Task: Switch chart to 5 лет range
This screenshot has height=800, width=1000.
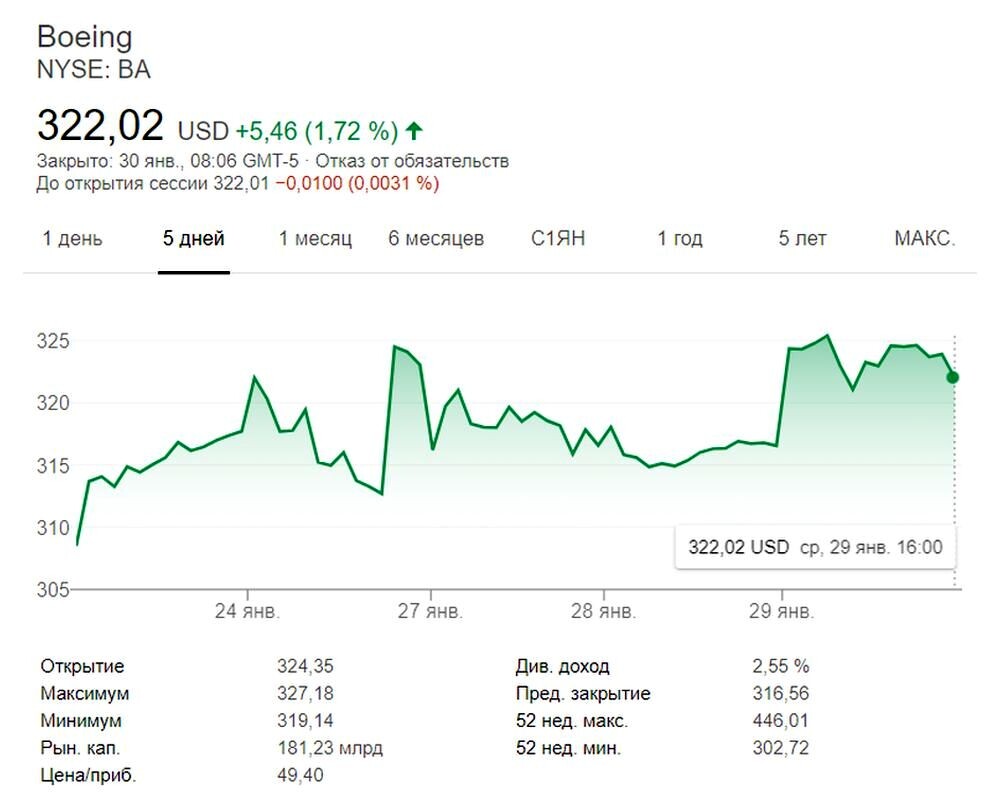Action: click(x=802, y=239)
